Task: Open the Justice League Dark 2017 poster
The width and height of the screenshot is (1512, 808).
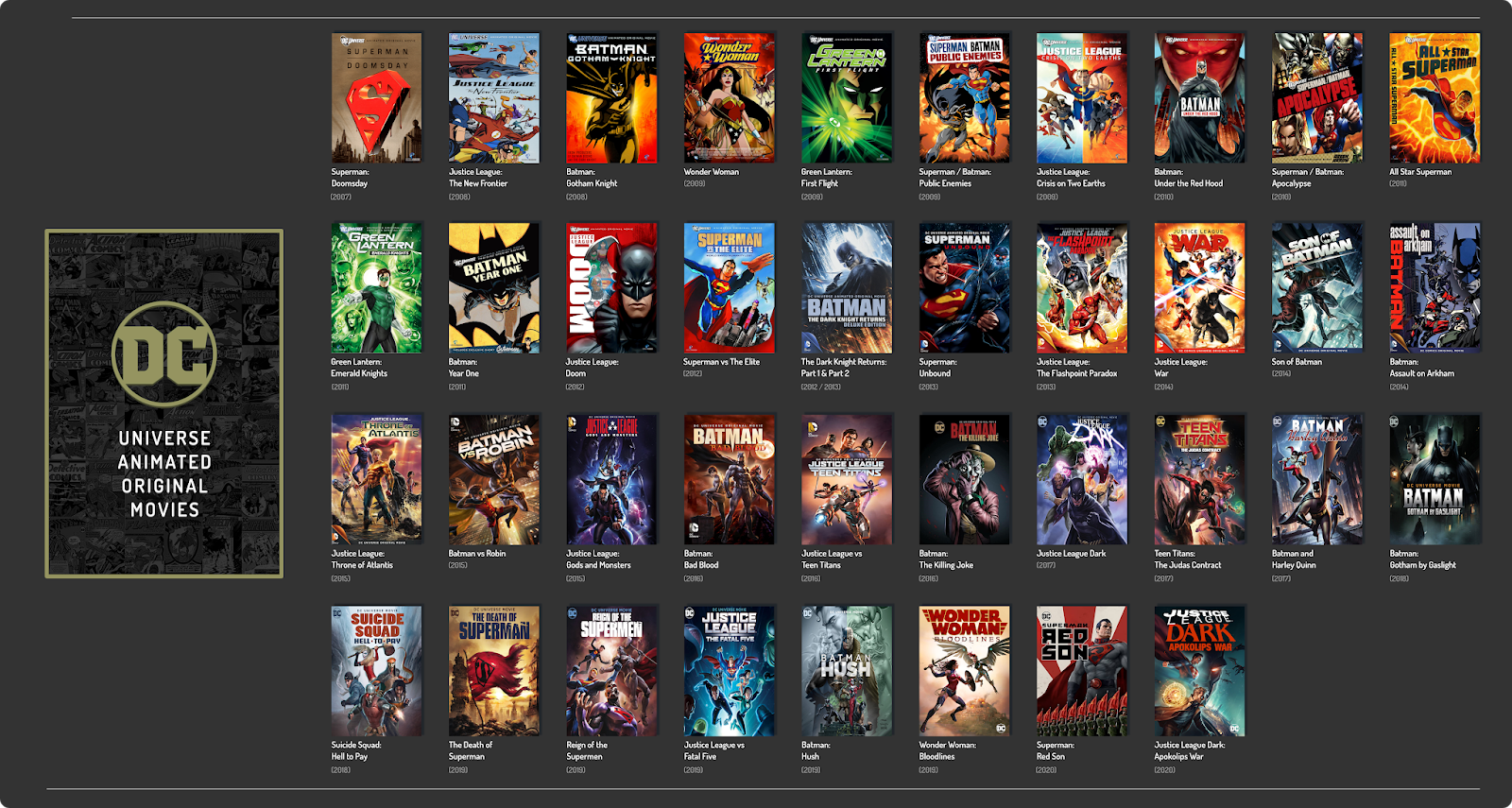Action: click(x=1081, y=479)
